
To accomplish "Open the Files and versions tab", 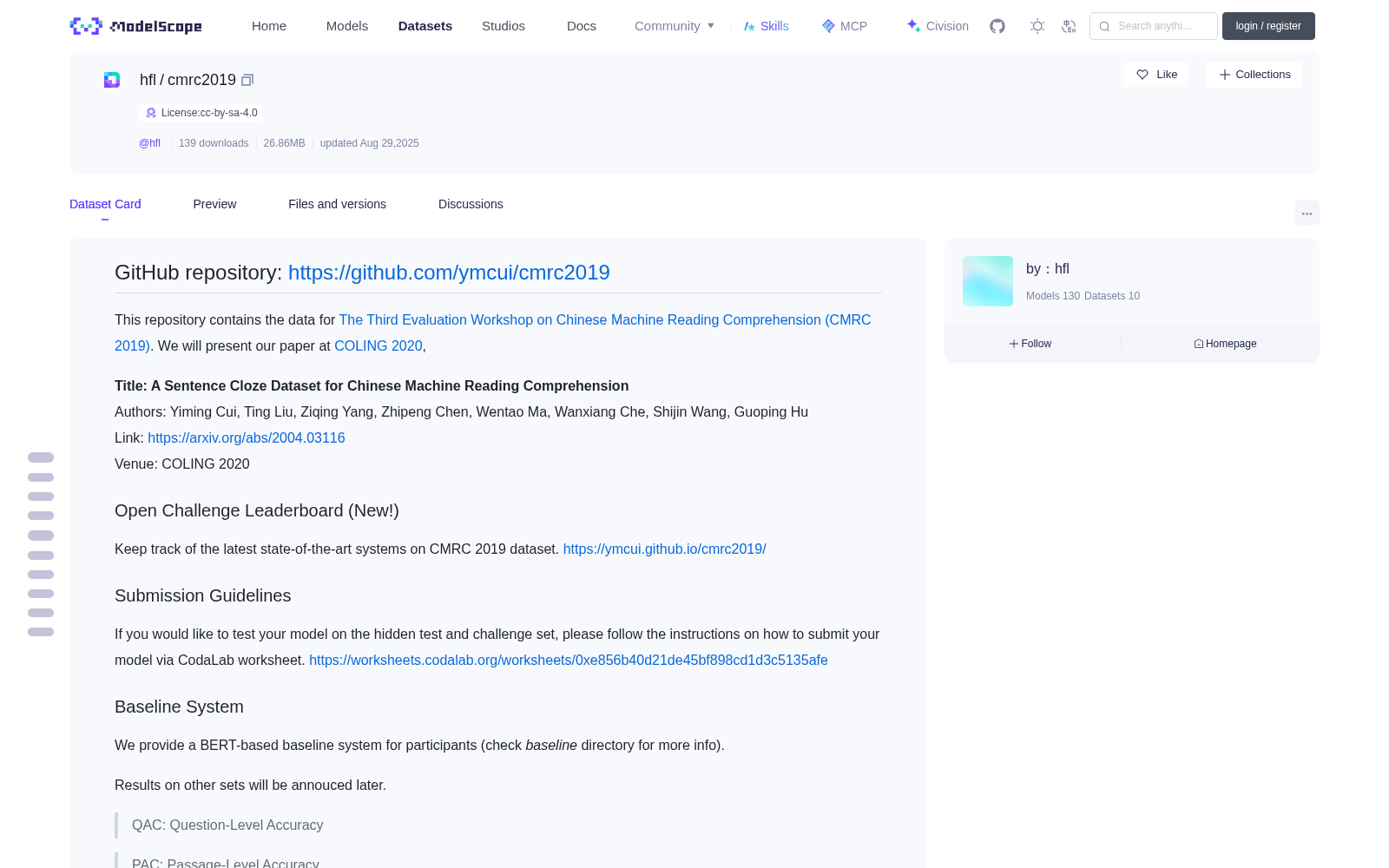I will pos(337,204).
